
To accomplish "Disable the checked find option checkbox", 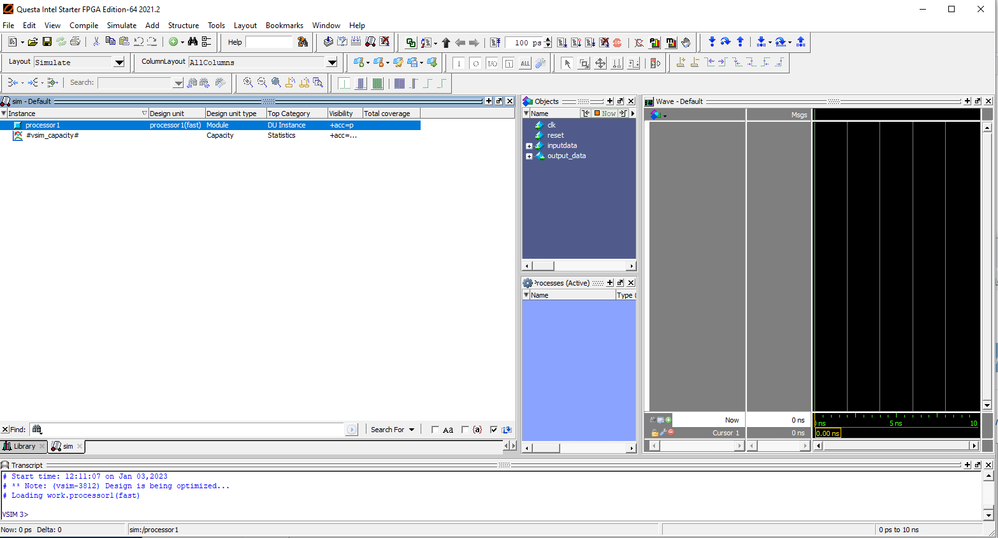I will (494, 430).
